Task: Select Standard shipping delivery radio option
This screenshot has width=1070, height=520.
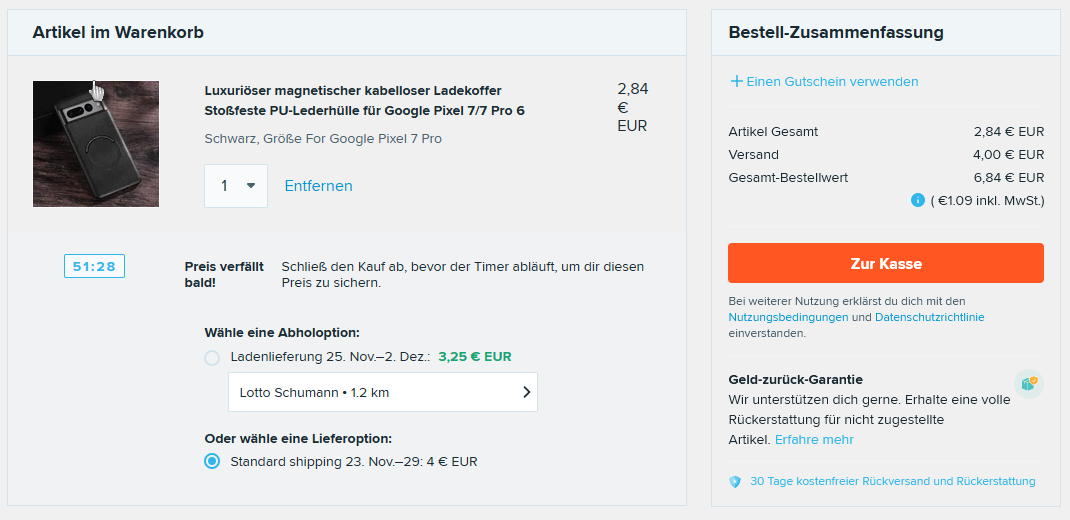Action: click(212, 461)
